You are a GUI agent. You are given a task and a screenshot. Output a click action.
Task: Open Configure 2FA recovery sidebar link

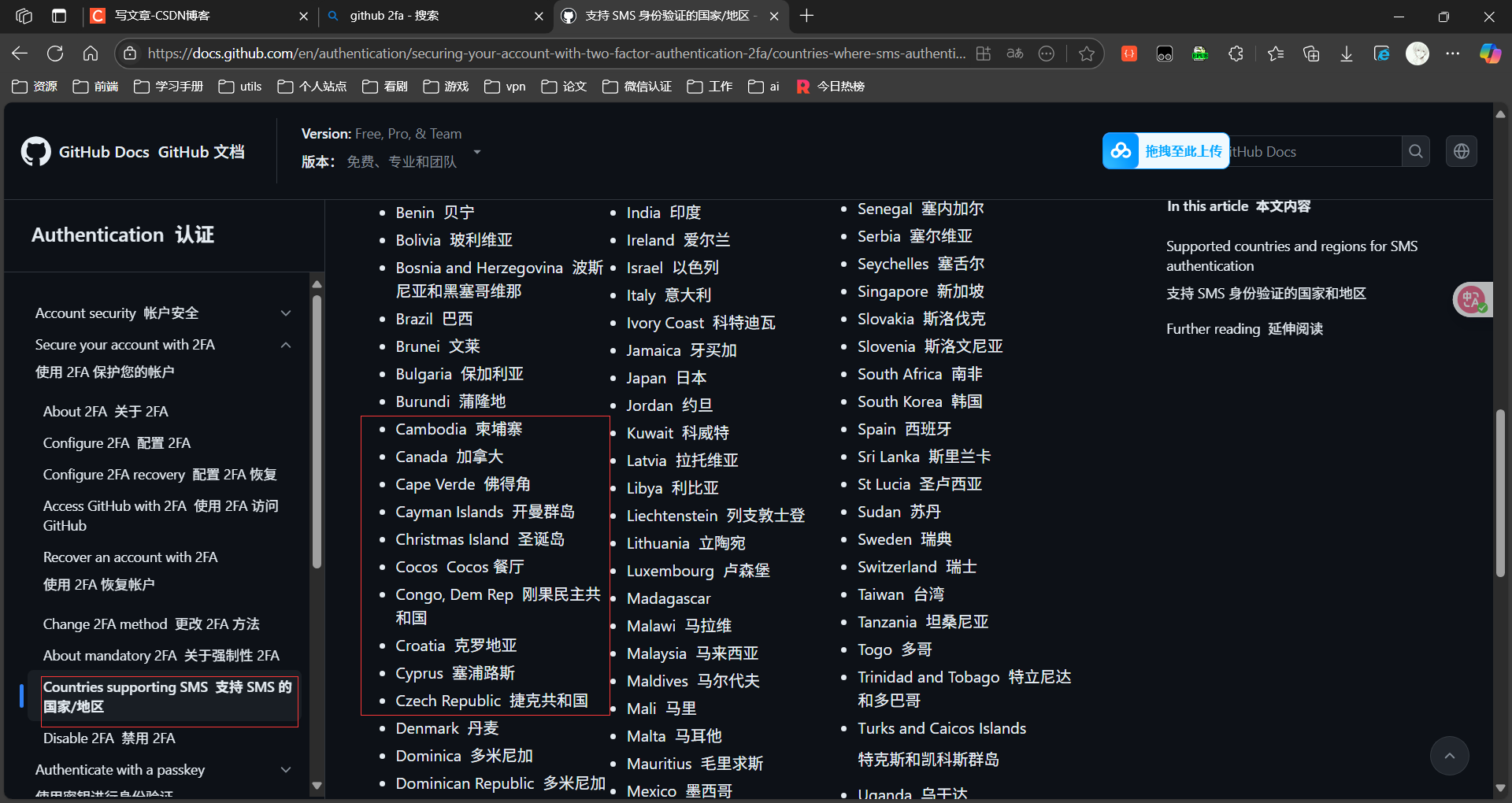tap(160, 475)
